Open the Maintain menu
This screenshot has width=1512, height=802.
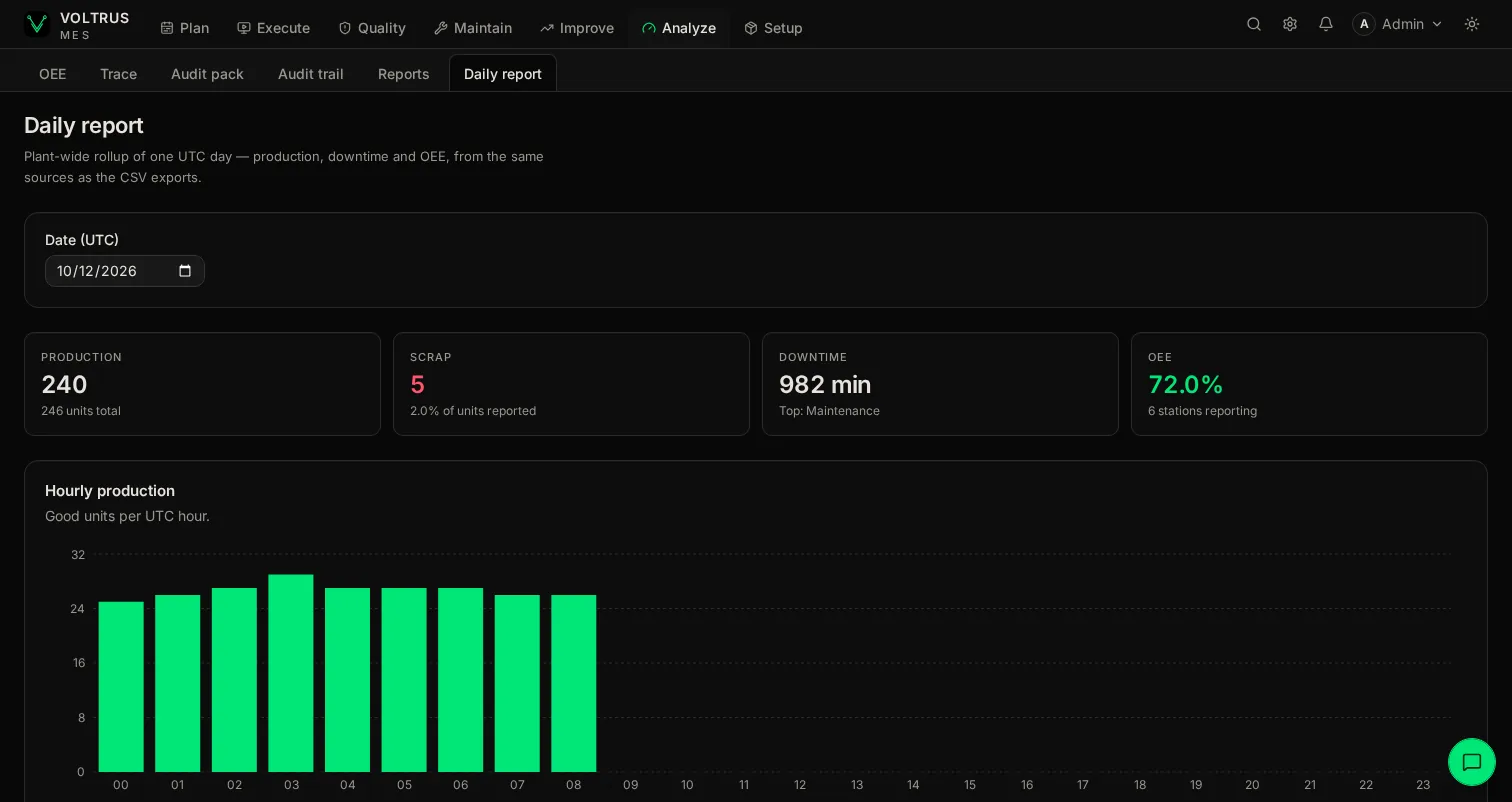[x=473, y=28]
